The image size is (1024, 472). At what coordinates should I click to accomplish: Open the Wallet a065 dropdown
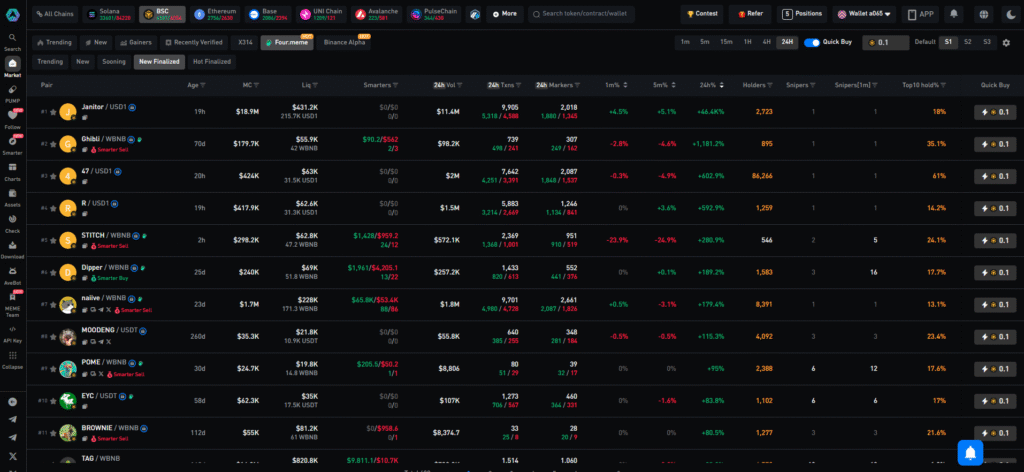coord(865,14)
